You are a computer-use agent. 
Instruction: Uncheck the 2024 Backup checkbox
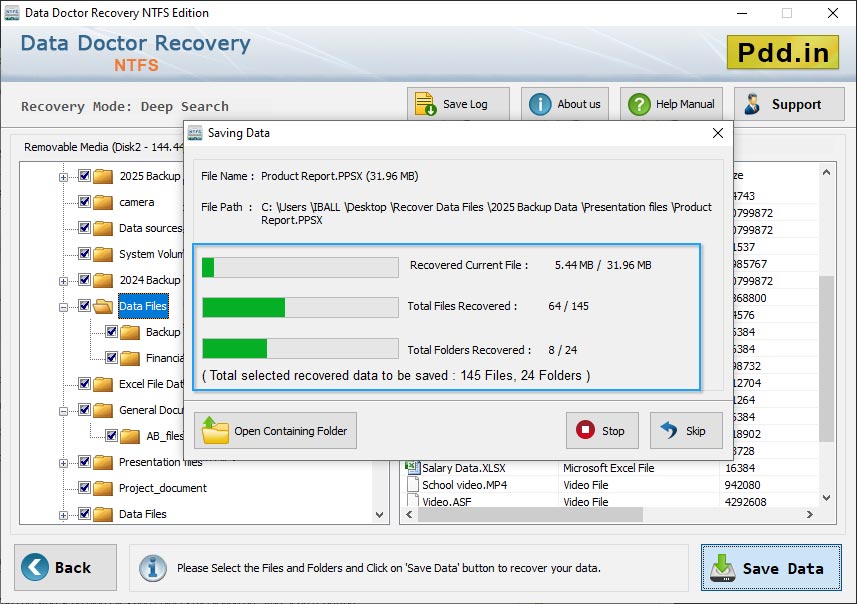point(84,279)
